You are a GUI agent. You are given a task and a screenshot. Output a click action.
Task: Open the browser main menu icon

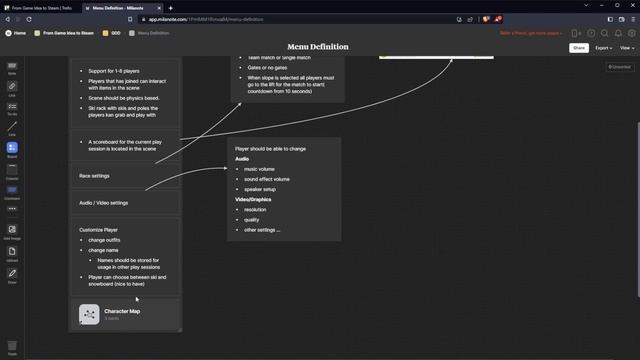(633, 19)
